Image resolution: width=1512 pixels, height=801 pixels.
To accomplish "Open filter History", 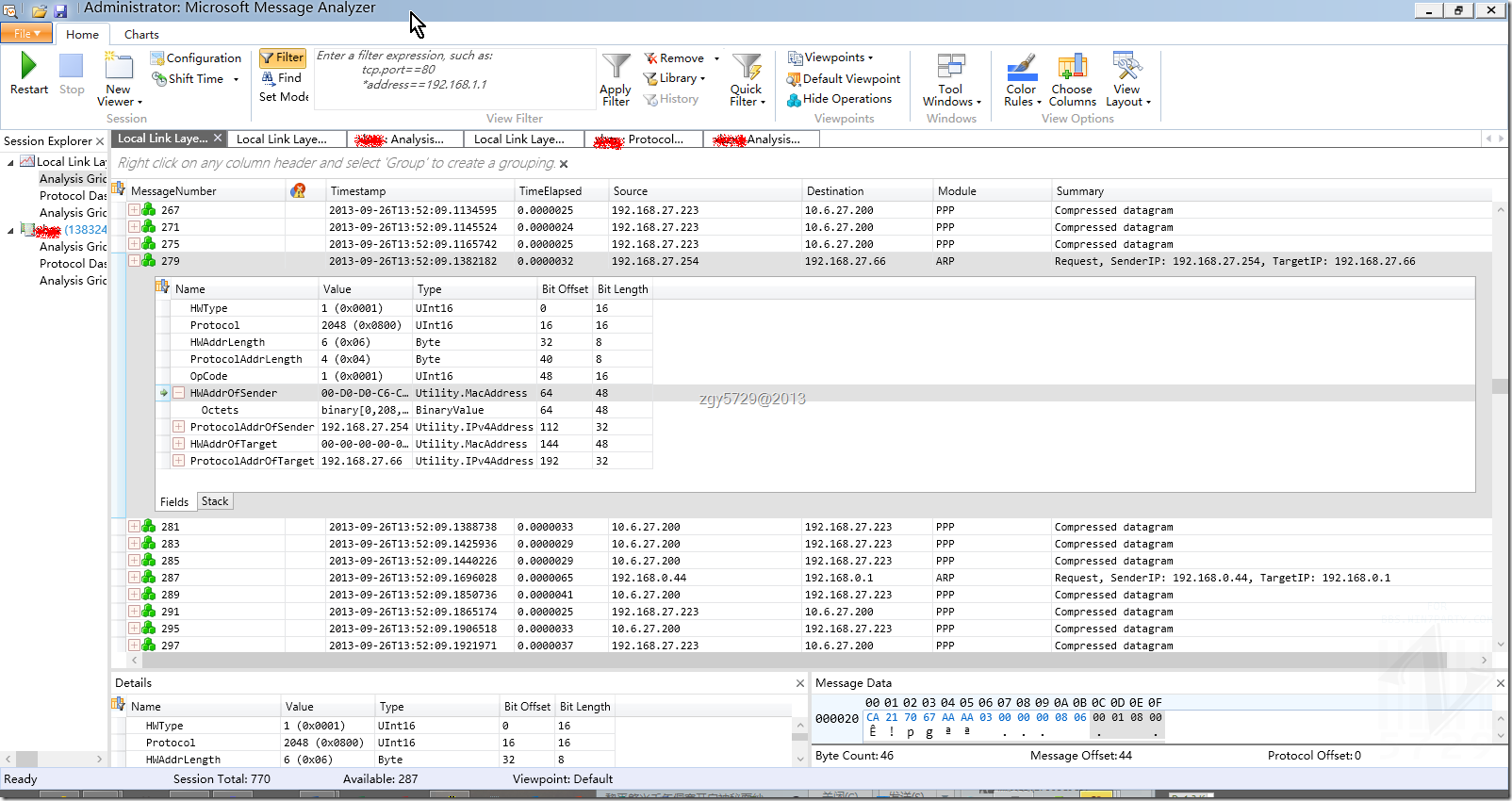I will tap(671, 99).
